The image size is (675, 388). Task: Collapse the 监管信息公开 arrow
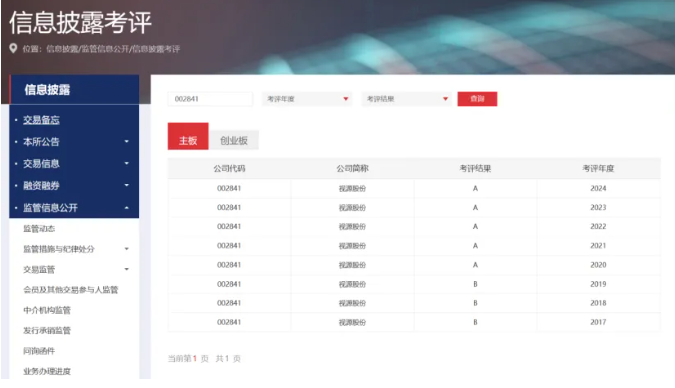[127, 208]
